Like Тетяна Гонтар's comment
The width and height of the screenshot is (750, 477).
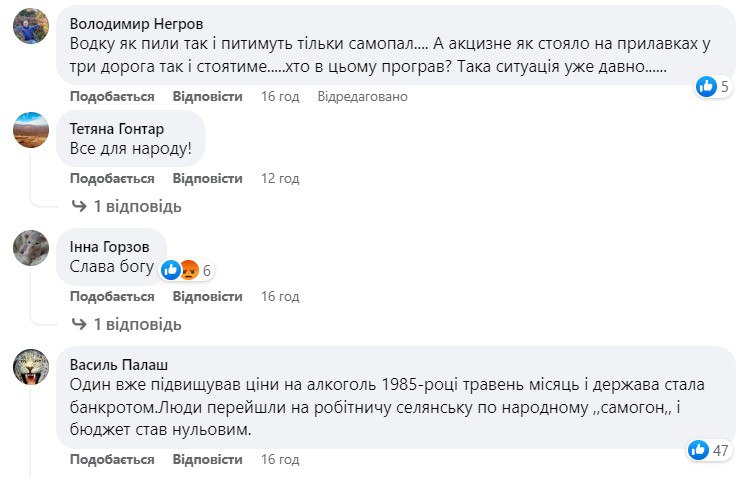(112, 178)
